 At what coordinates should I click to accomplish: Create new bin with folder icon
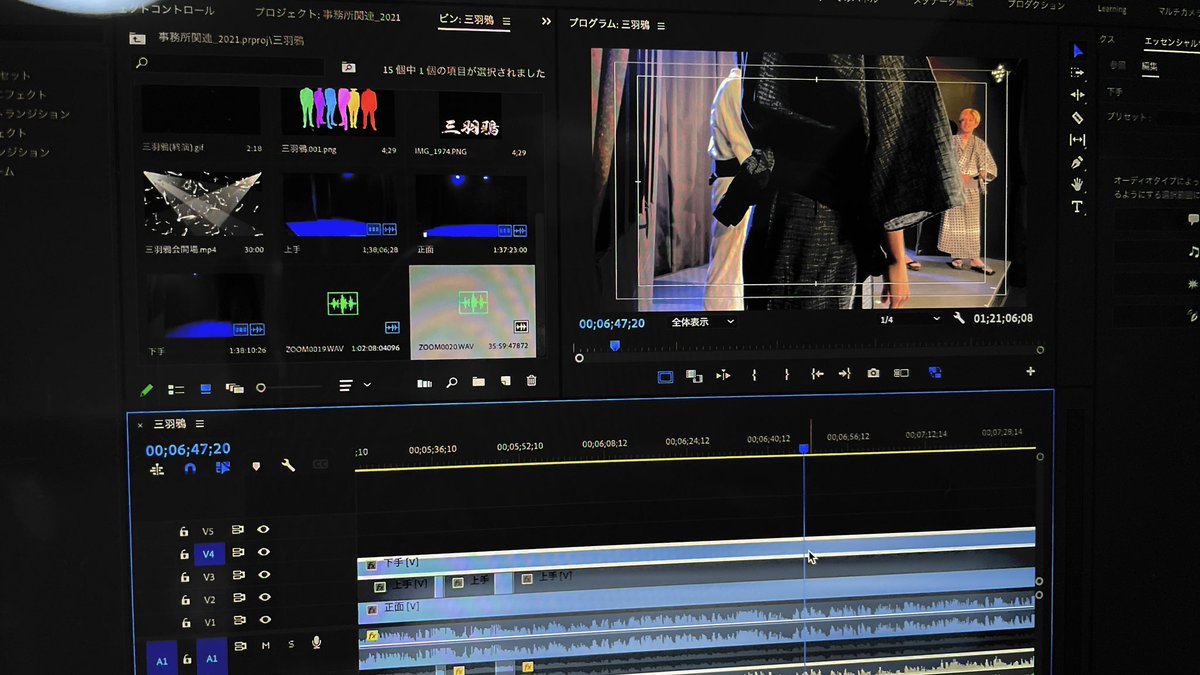(478, 381)
